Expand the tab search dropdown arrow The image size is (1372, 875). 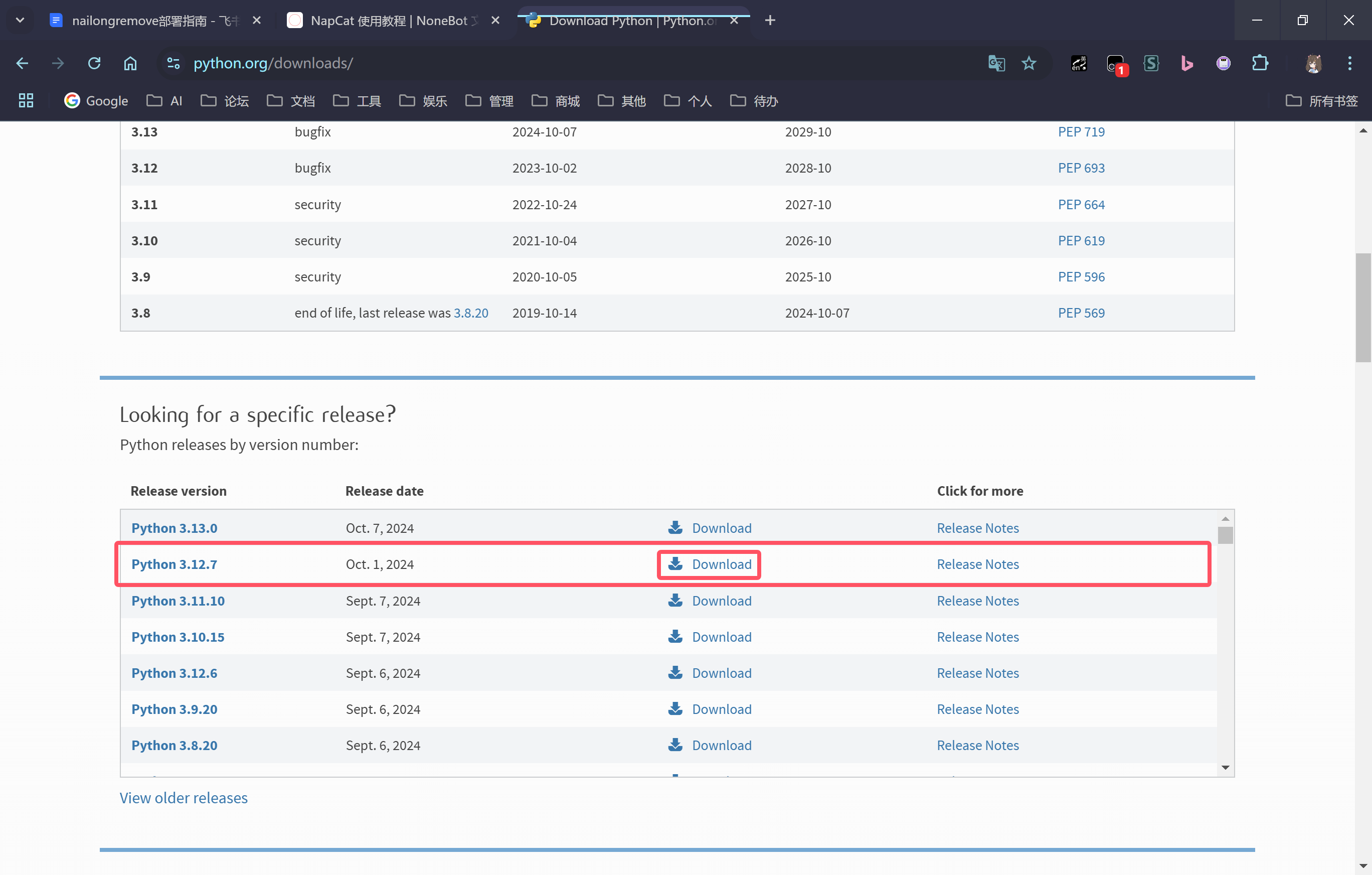pyautogui.click(x=20, y=21)
